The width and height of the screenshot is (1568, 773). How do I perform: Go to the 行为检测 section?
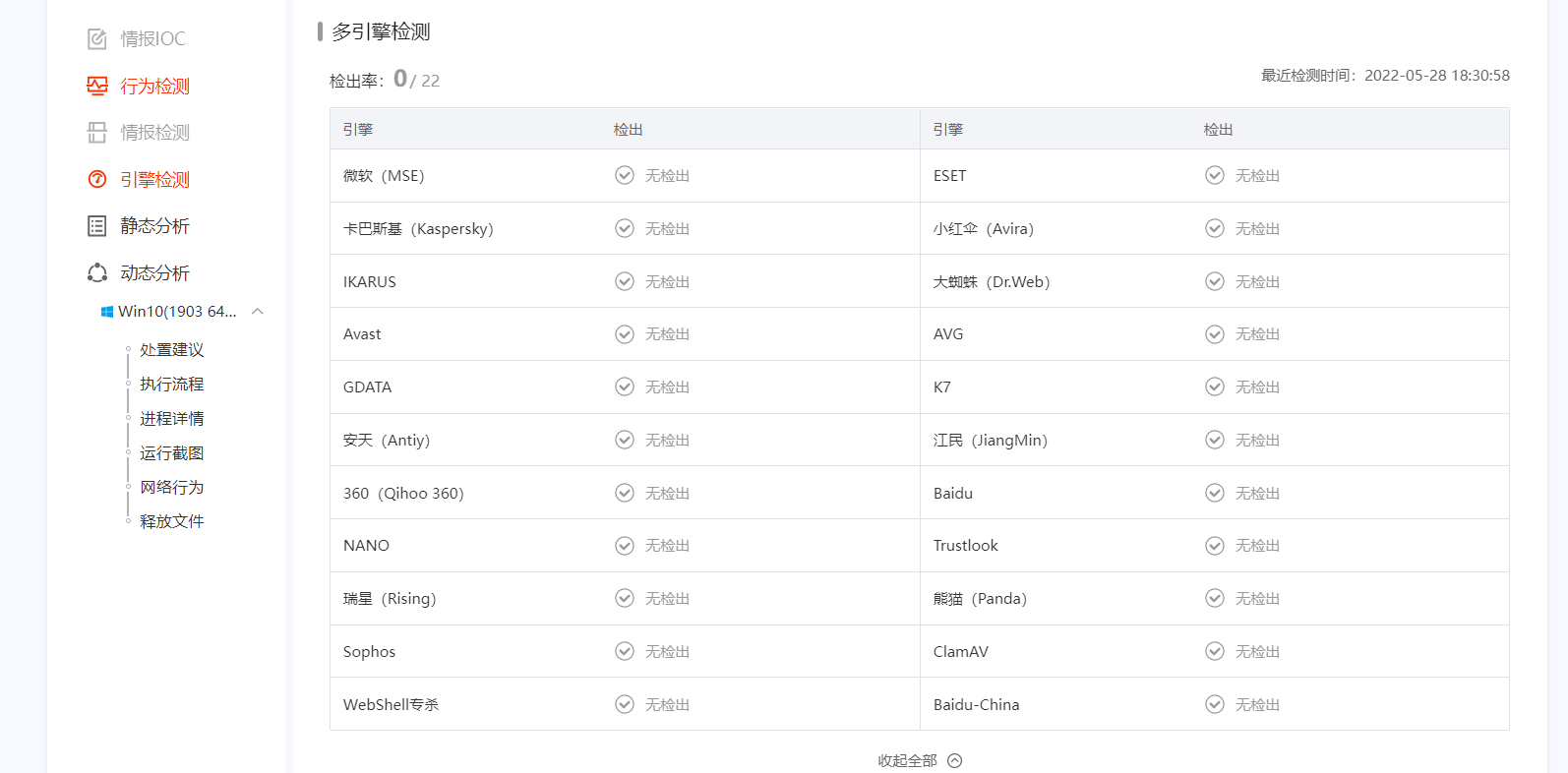pos(154,87)
